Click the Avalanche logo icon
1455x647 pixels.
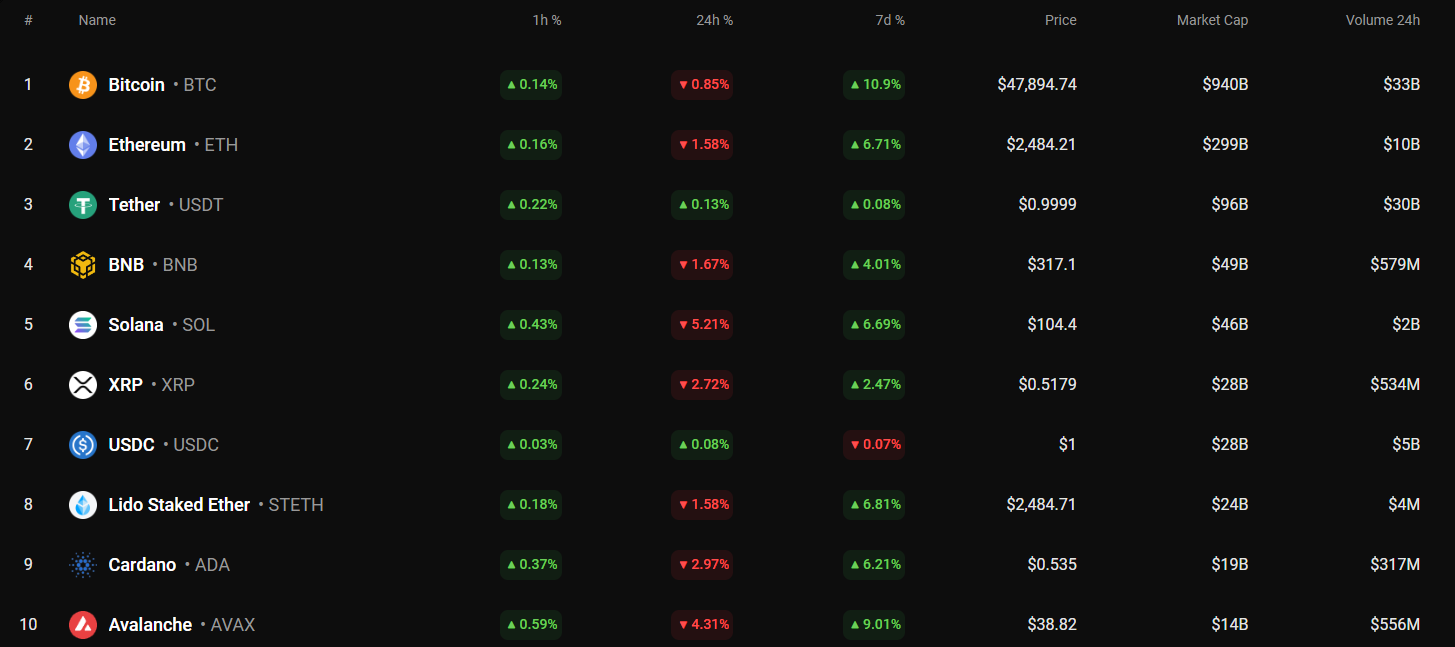pyautogui.click(x=82, y=625)
